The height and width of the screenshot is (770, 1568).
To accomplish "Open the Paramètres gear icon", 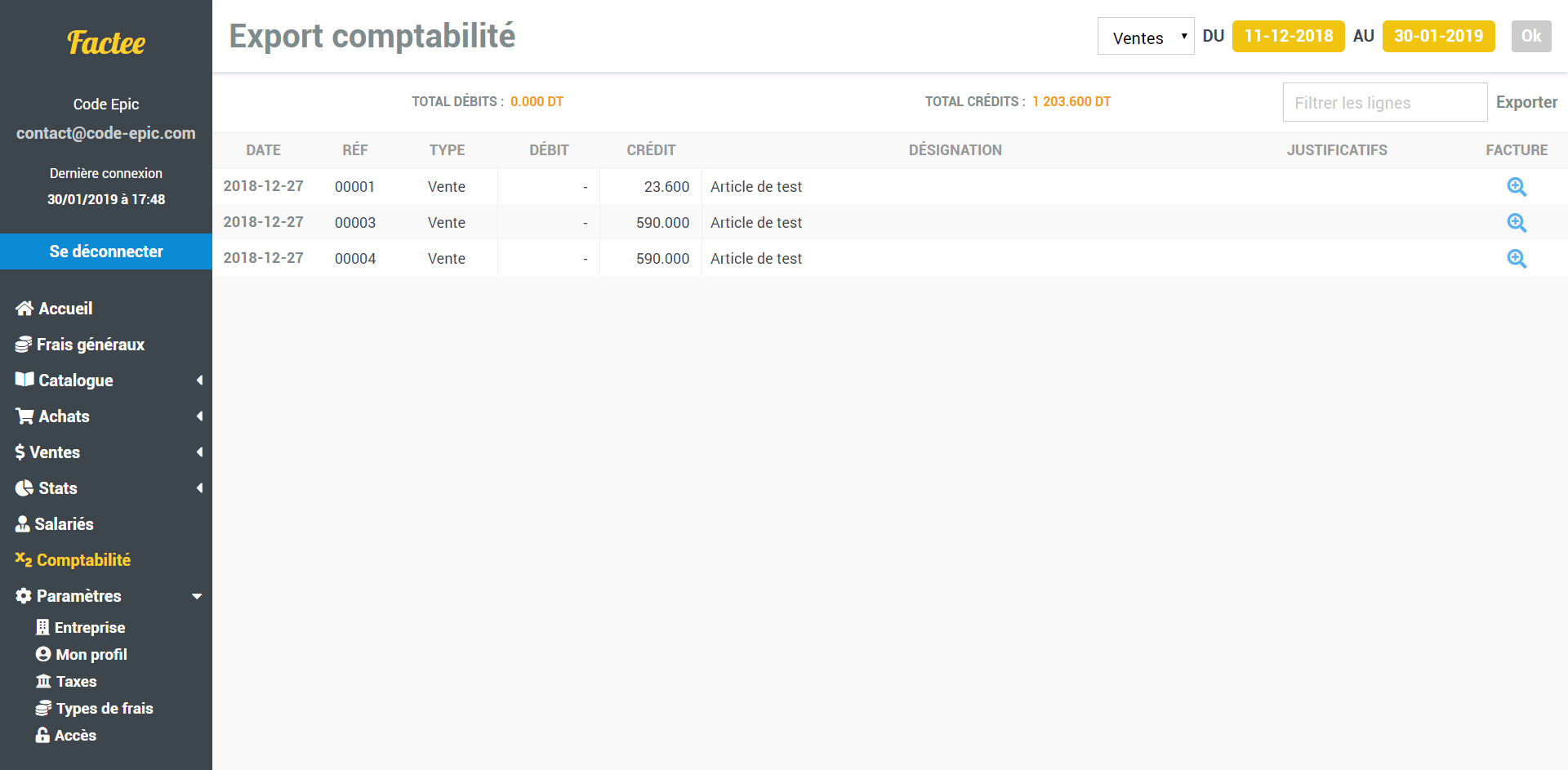I will tap(23, 595).
